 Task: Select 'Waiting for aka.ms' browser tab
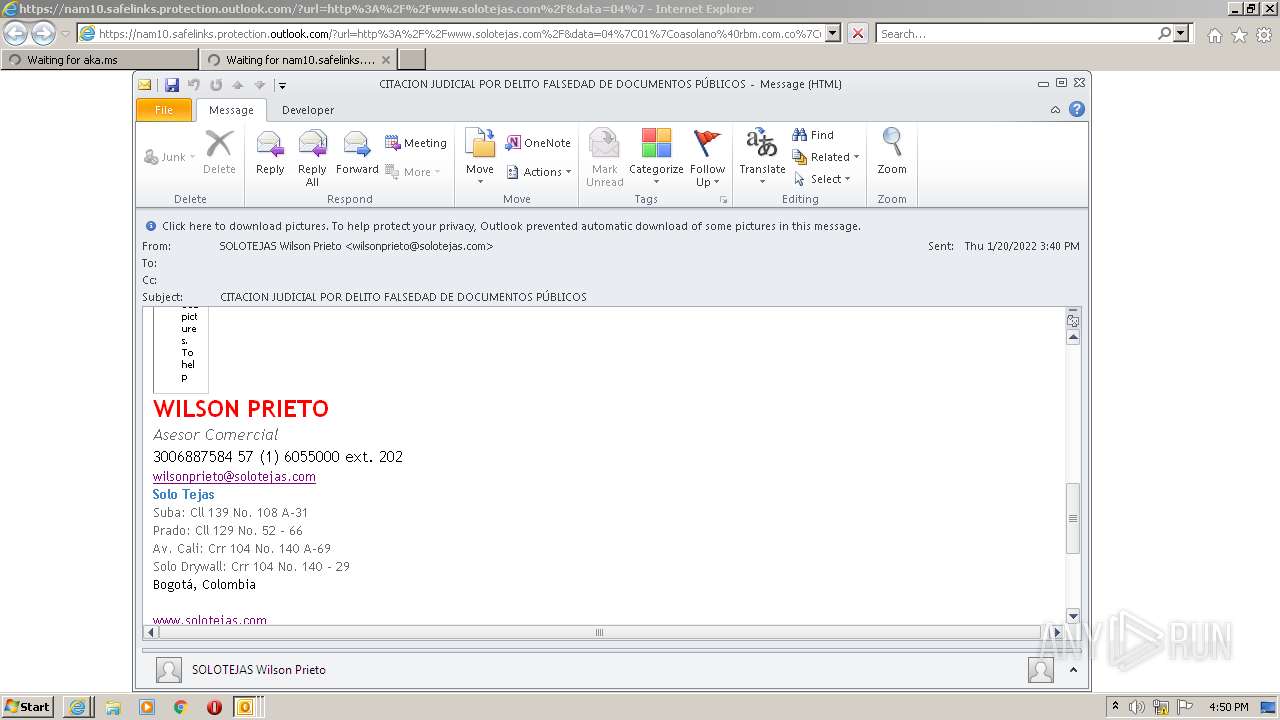point(99,60)
